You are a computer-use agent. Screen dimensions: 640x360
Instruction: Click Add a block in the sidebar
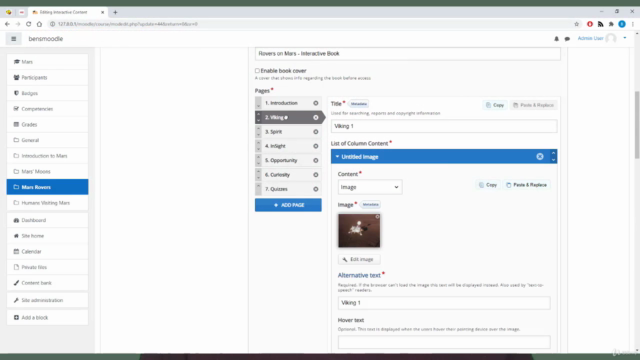[x=47, y=318]
